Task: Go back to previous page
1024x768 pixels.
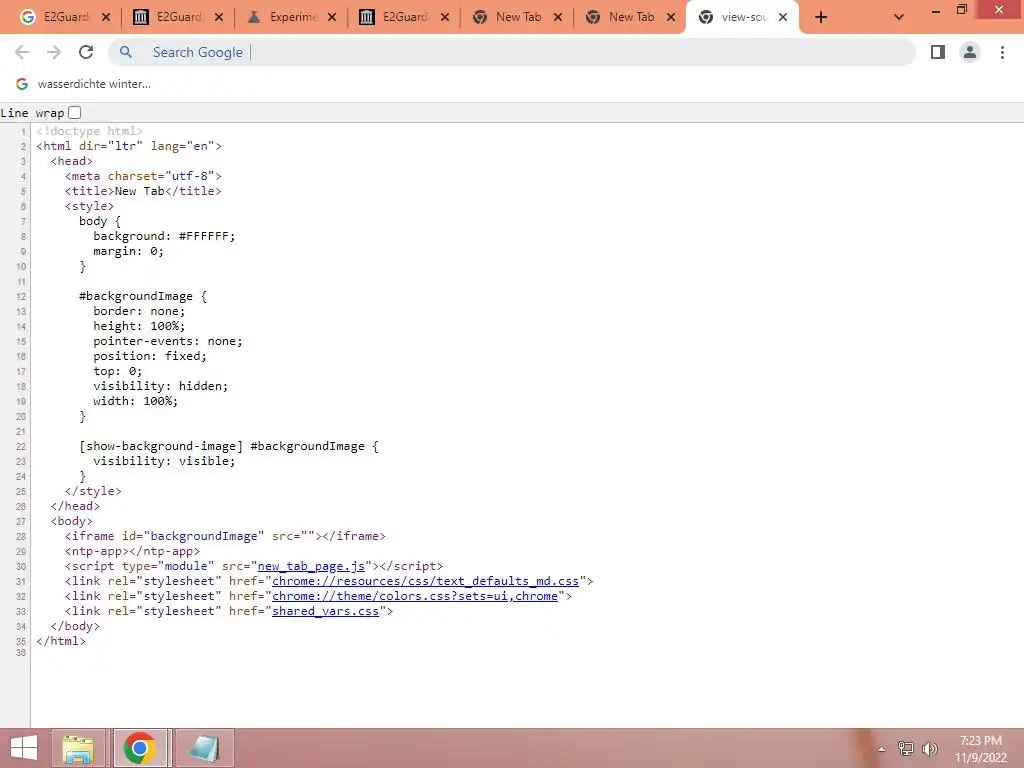Action: tap(22, 52)
